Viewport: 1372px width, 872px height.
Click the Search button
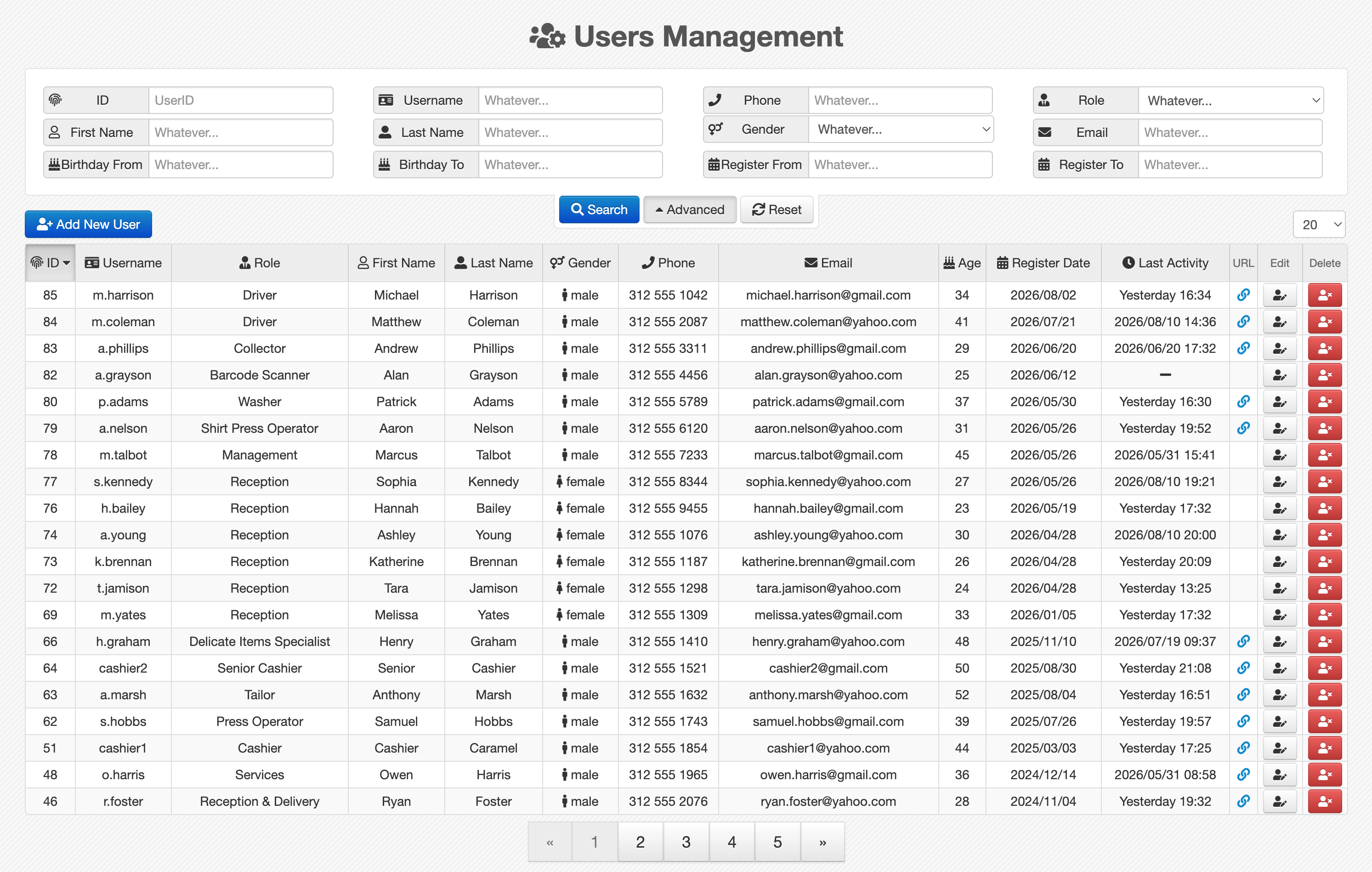(599, 210)
